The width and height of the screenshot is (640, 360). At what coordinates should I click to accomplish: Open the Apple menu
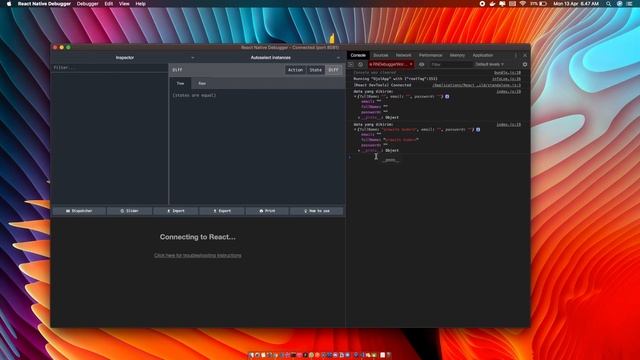(9, 4)
